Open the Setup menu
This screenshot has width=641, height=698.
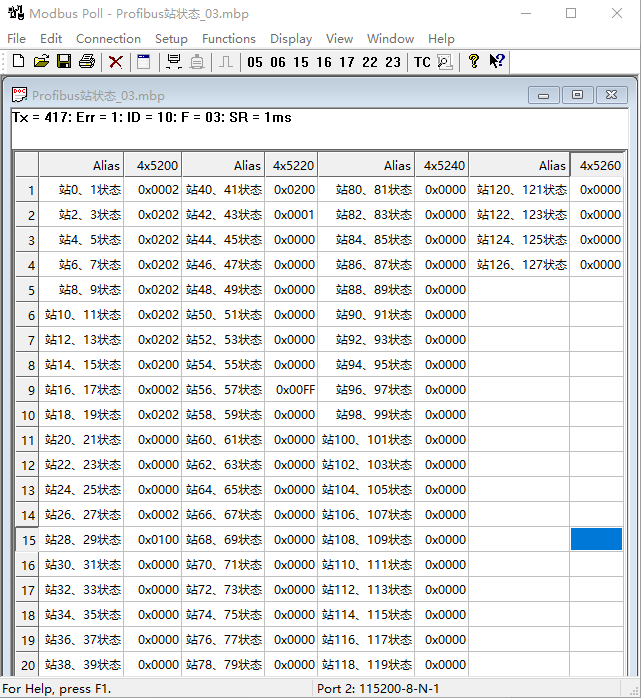(171, 38)
